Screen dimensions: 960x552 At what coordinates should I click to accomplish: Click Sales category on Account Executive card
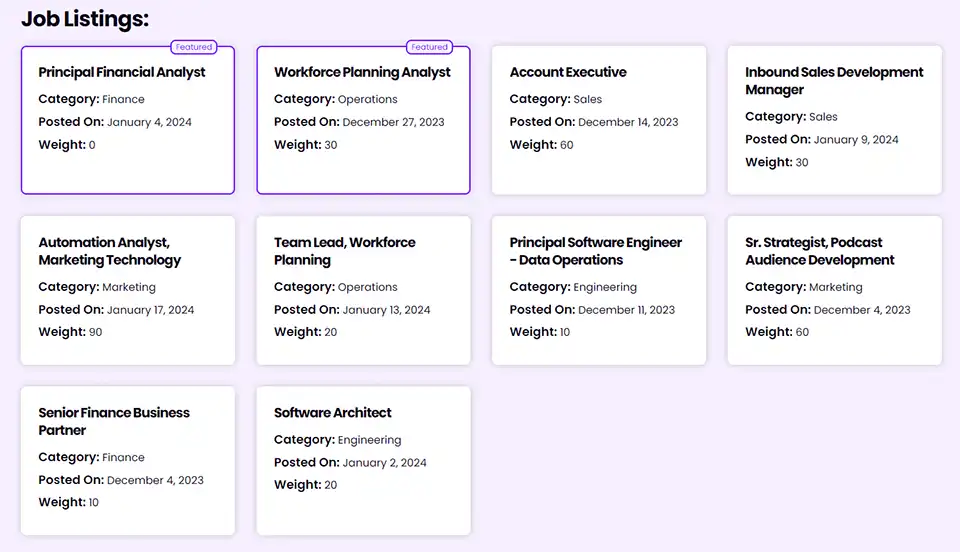click(588, 99)
